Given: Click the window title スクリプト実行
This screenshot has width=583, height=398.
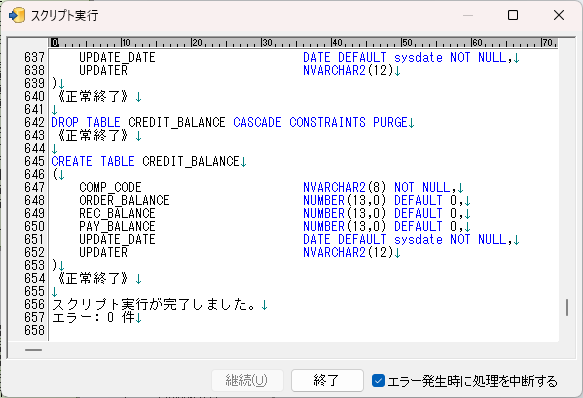Looking at the screenshot, I should click(x=64, y=16).
